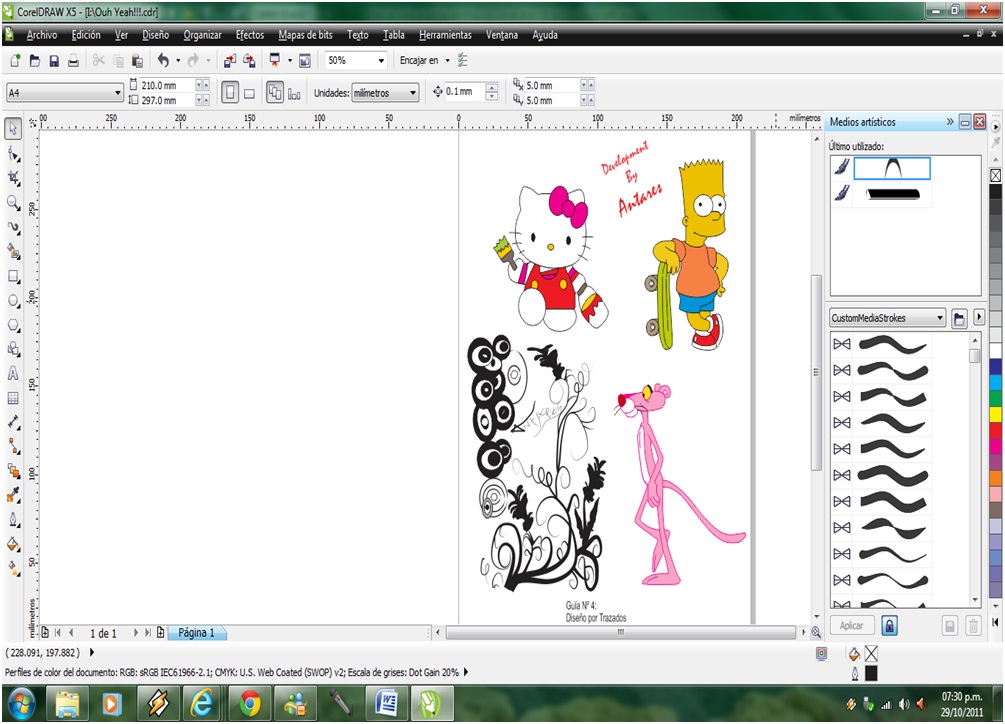The height and width of the screenshot is (724, 1005).
Task: Select the Color Eyedropper tool
Action: click(x=13, y=495)
